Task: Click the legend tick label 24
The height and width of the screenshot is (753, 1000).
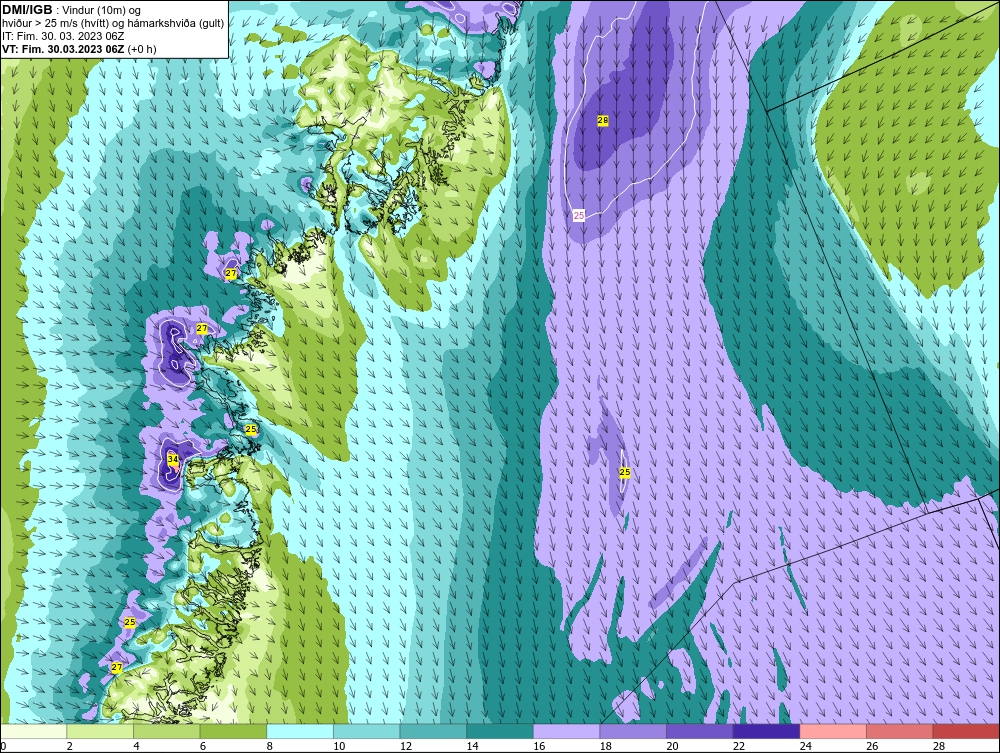Action: 805,746
